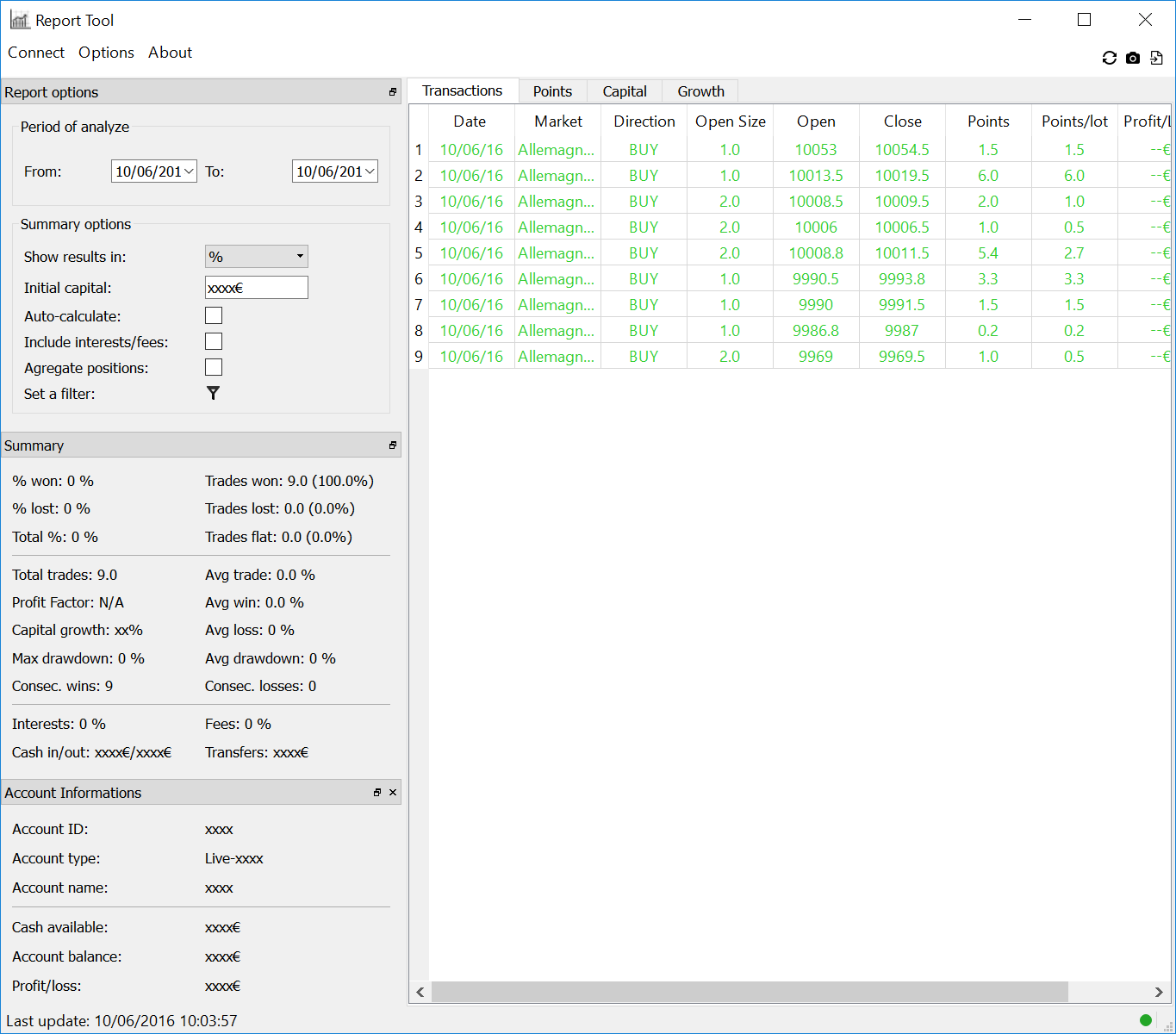
Task: Click the Initial capital input field
Action: coord(256,288)
